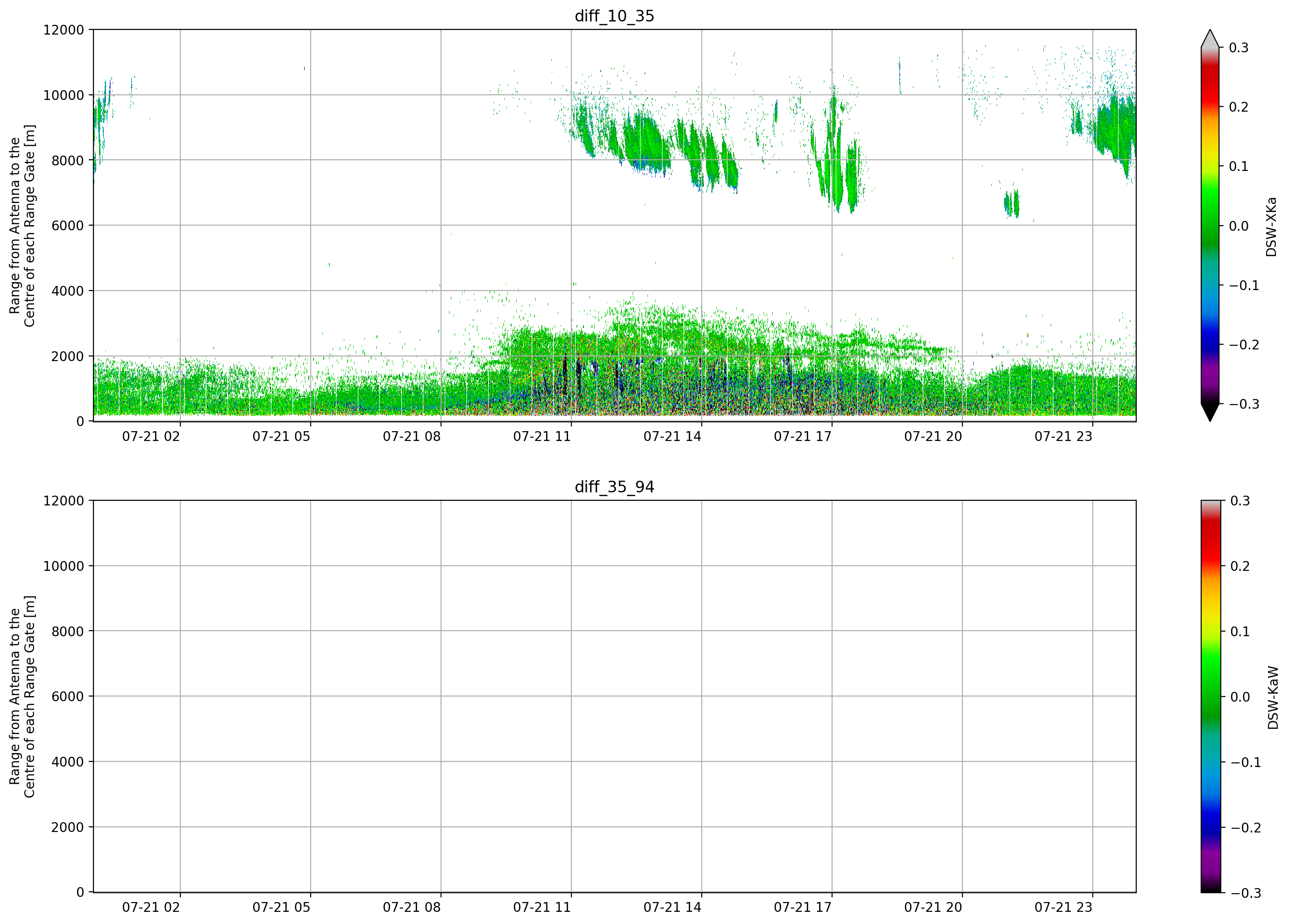Click '07-21 14' x-tick under diff_35_94 plot

[x=672, y=908]
